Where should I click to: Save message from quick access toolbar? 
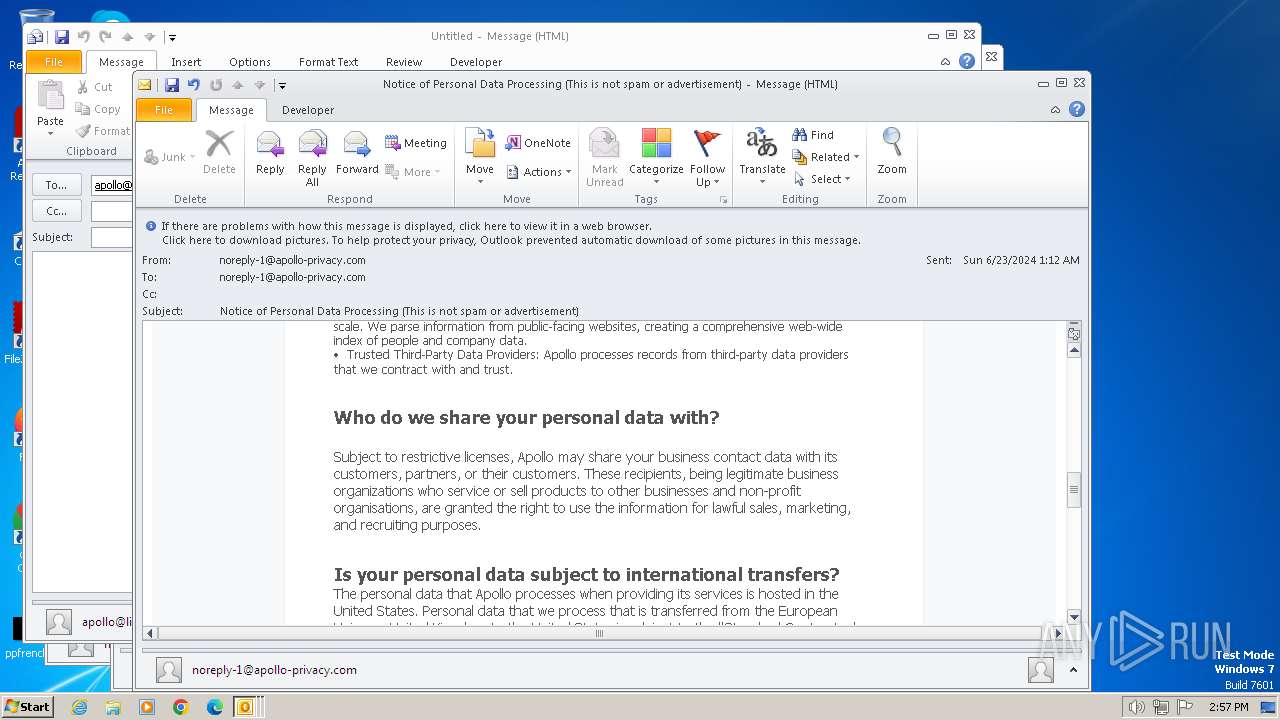(x=172, y=85)
